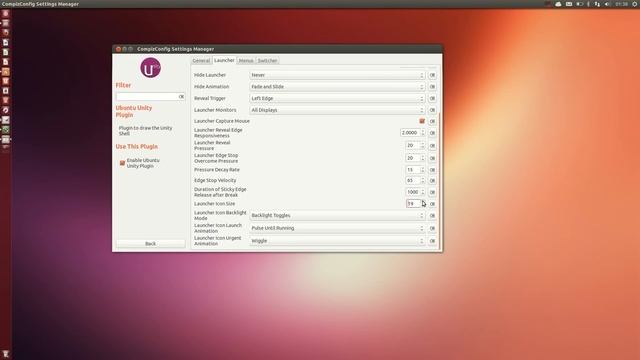
Task: Reset Launcher Icon Urgent Animation to default
Action: tap(432, 241)
